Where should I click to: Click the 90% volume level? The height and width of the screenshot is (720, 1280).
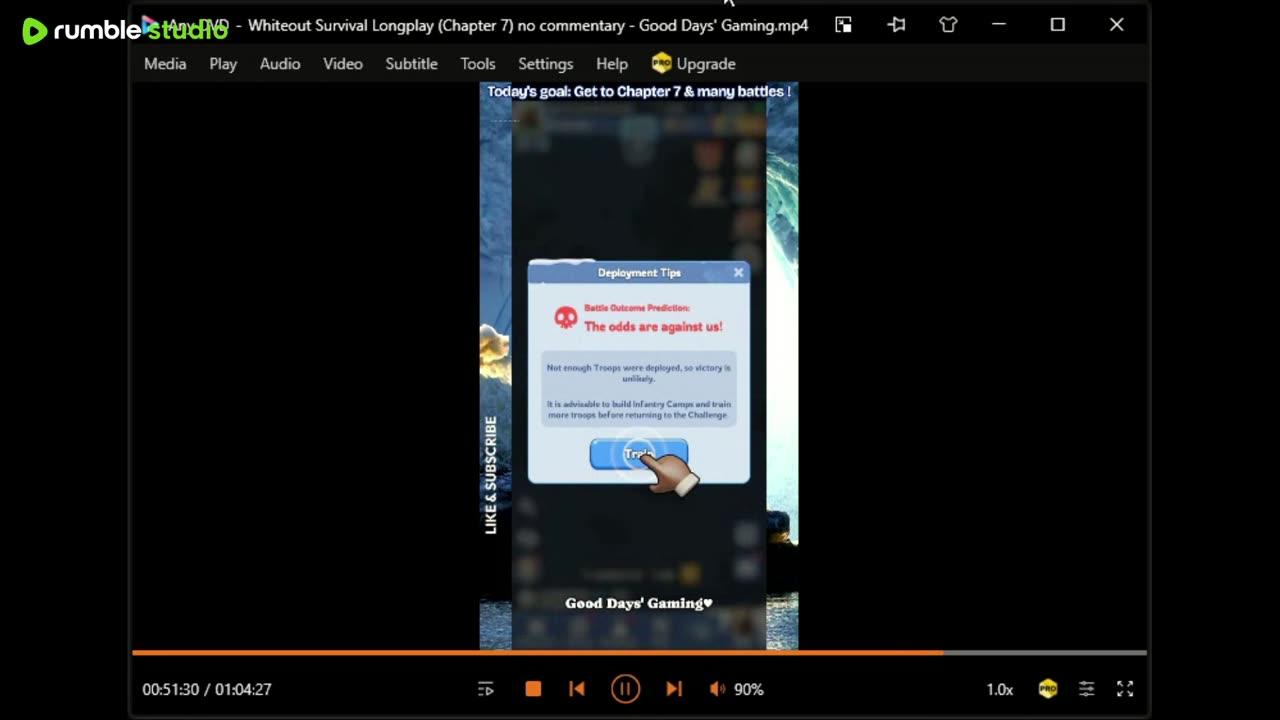coord(749,689)
